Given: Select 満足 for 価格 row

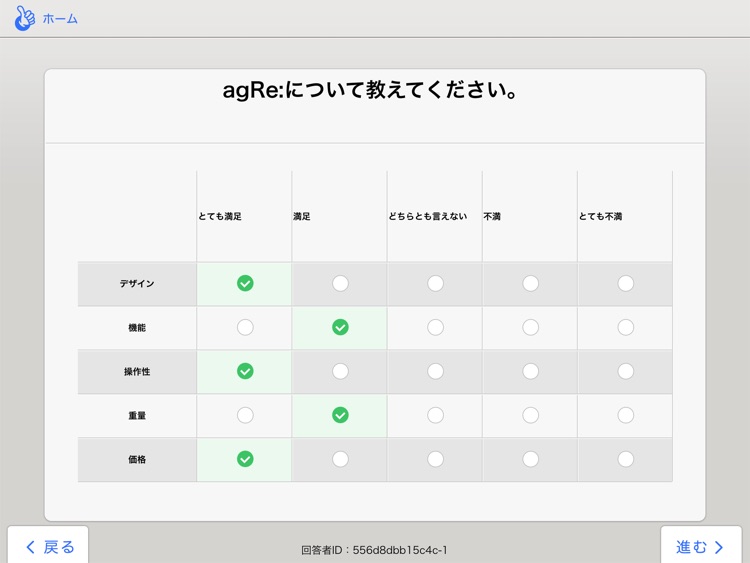Looking at the screenshot, I should click(340, 460).
